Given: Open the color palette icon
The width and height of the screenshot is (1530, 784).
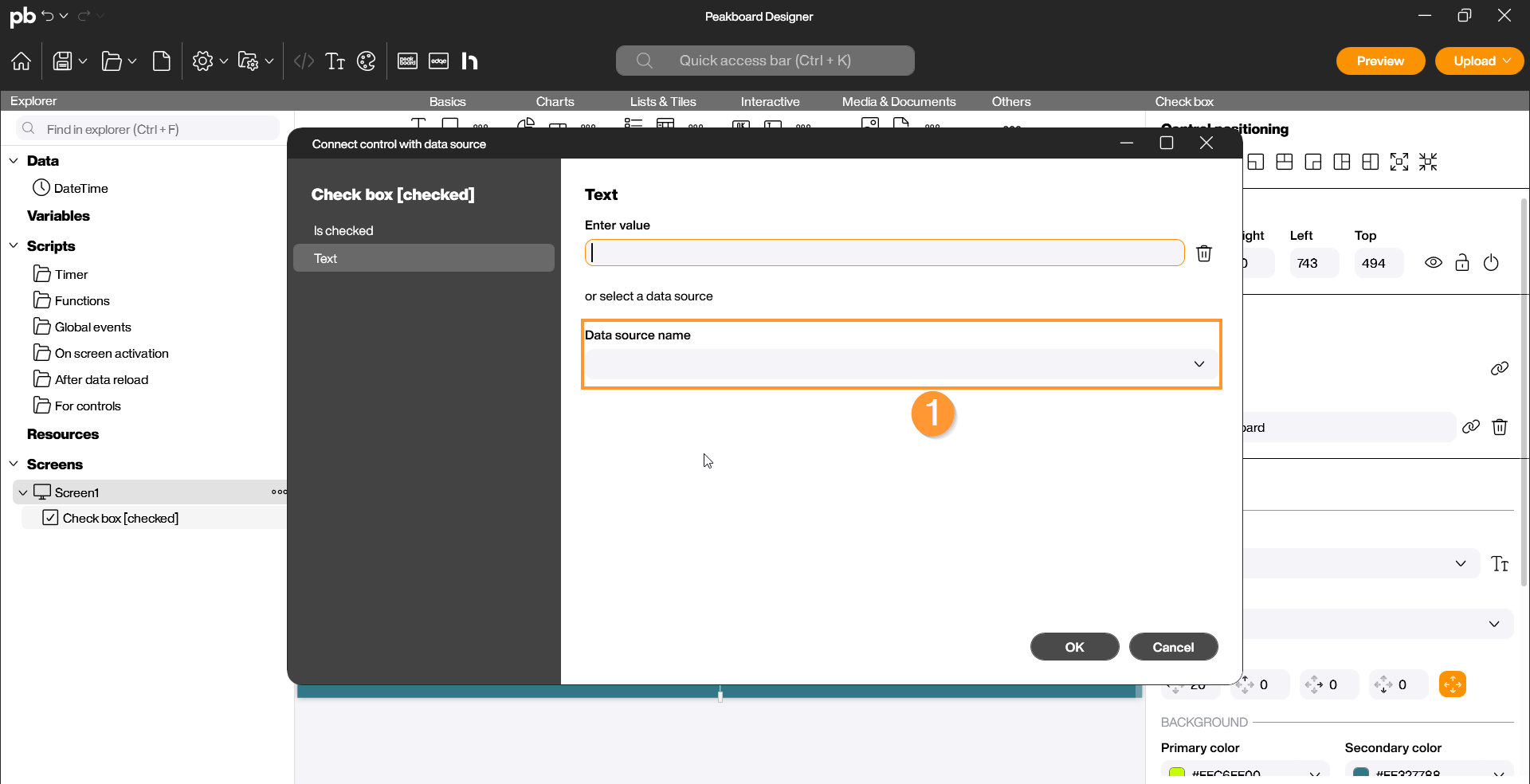Looking at the screenshot, I should (x=366, y=61).
